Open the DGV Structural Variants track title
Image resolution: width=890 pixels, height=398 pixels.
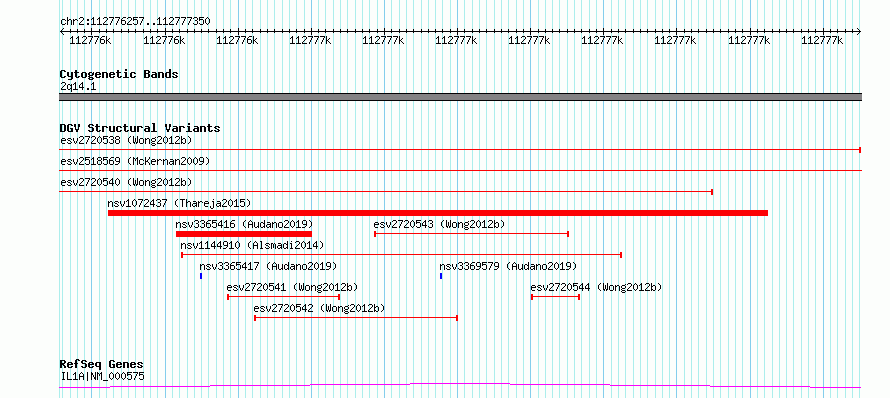[140, 128]
